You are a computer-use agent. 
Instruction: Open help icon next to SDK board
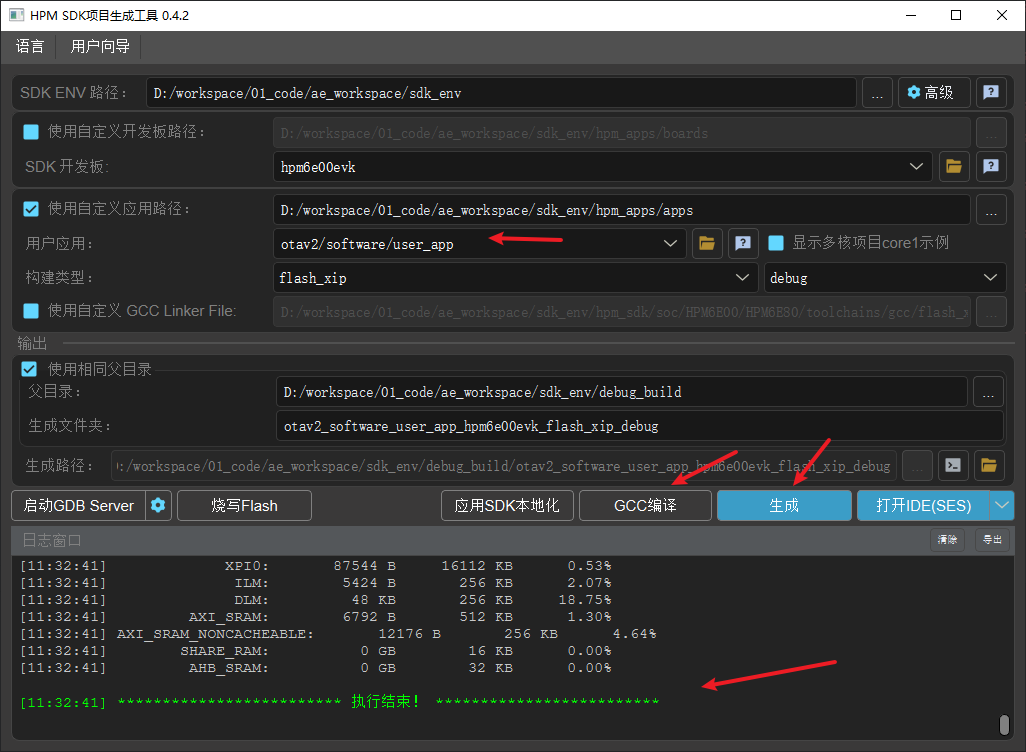pyautogui.click(x=991, y=166)
